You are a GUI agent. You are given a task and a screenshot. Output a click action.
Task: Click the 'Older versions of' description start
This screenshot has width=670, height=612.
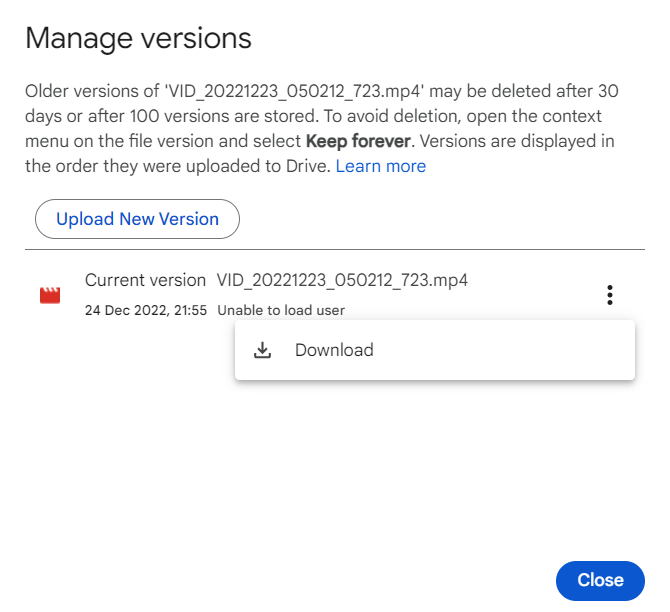click(90, 91)
